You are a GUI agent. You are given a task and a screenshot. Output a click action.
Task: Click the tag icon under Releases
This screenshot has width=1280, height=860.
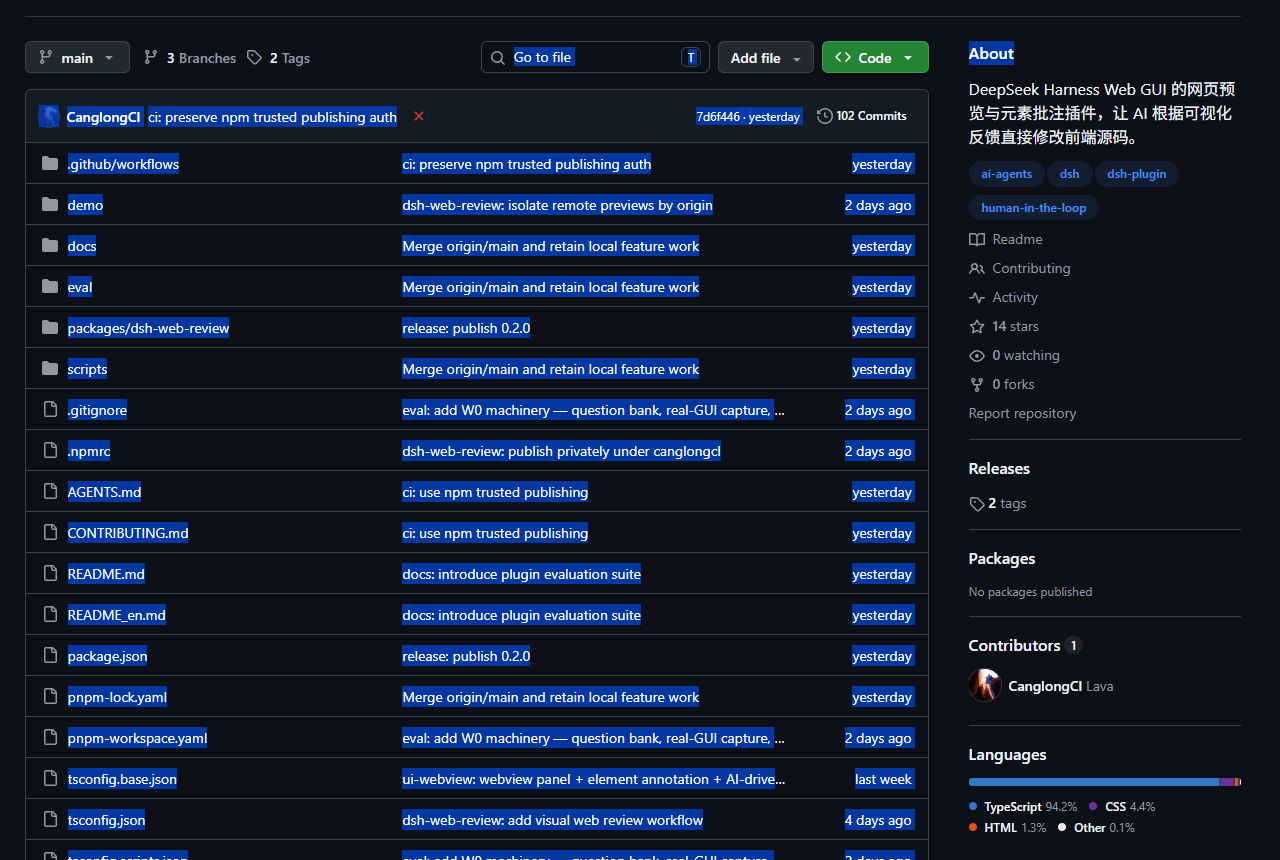tap(977, 504)
